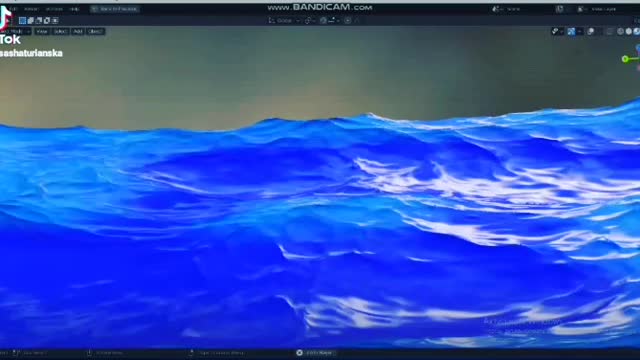The image size is (640, 360).
Task: Open the Render menu in top bar
Action: [31, 9]
